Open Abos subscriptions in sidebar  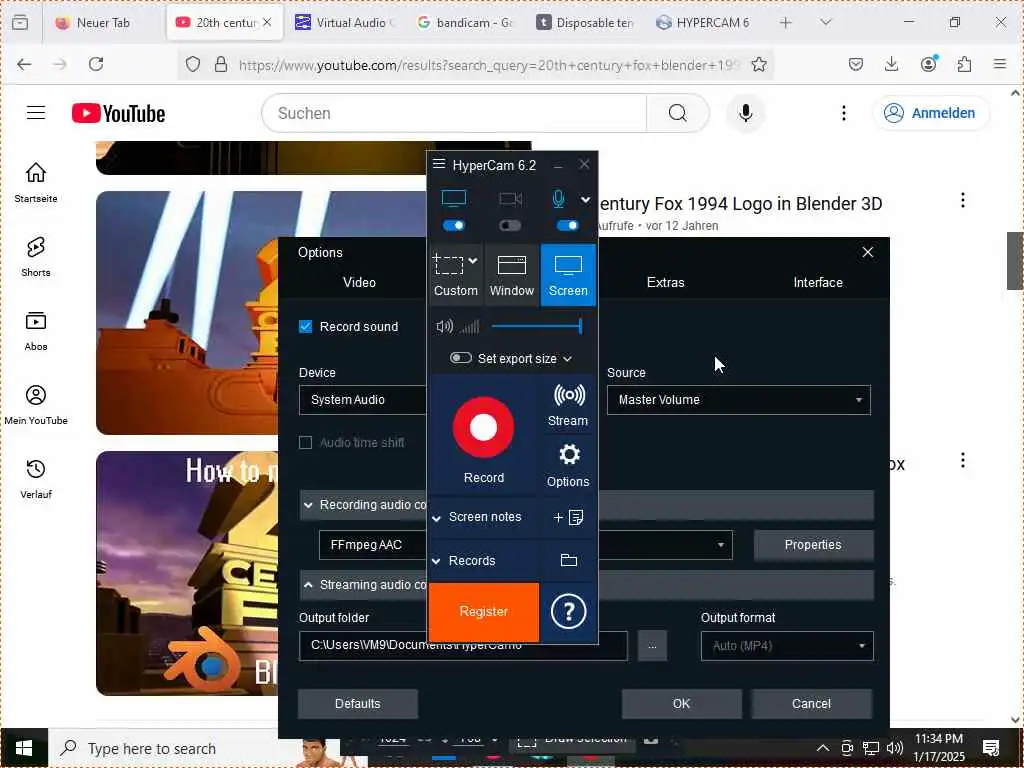(36, 330)
